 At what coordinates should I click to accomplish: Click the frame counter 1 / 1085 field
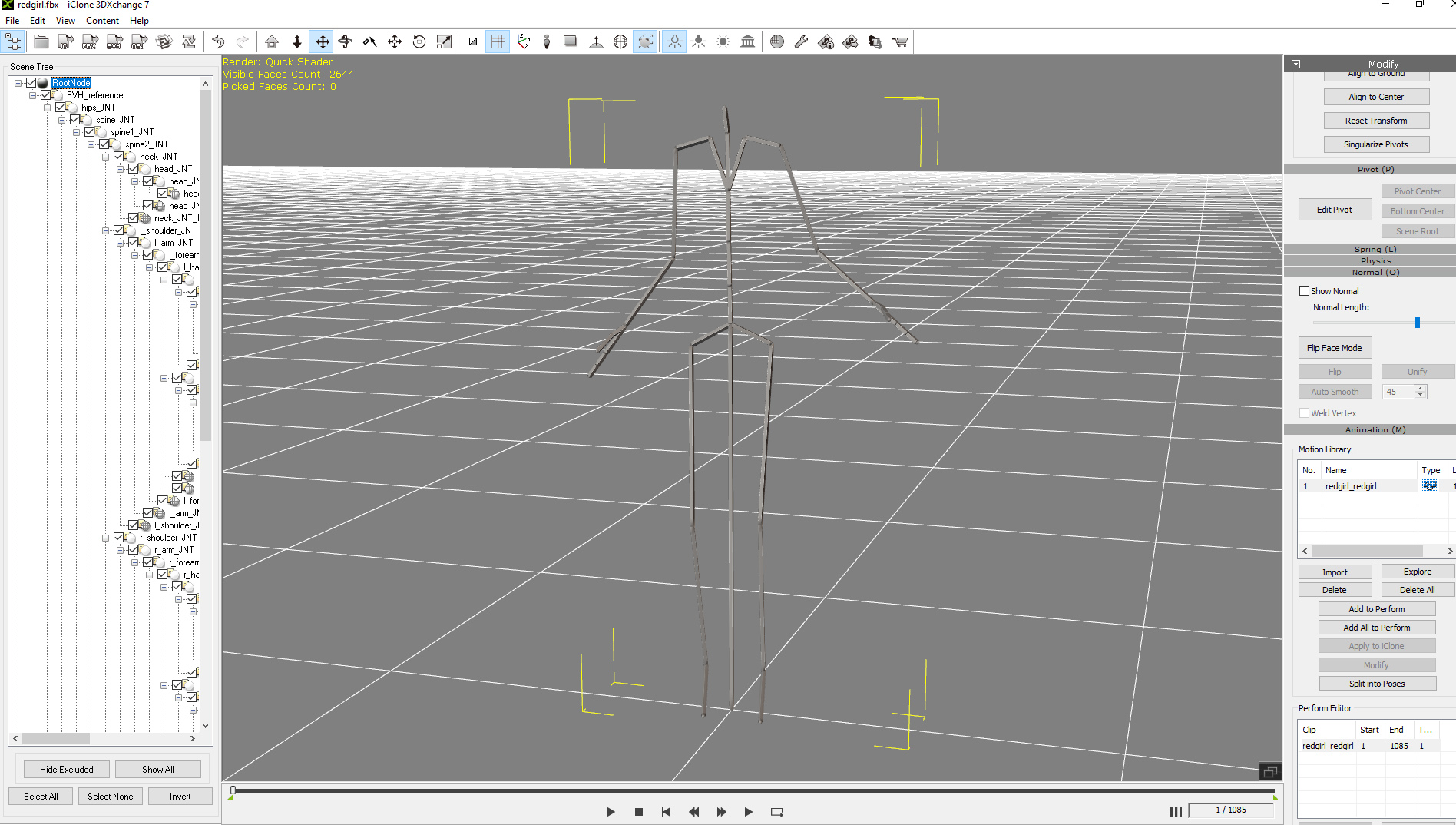tap(1230, 810)
